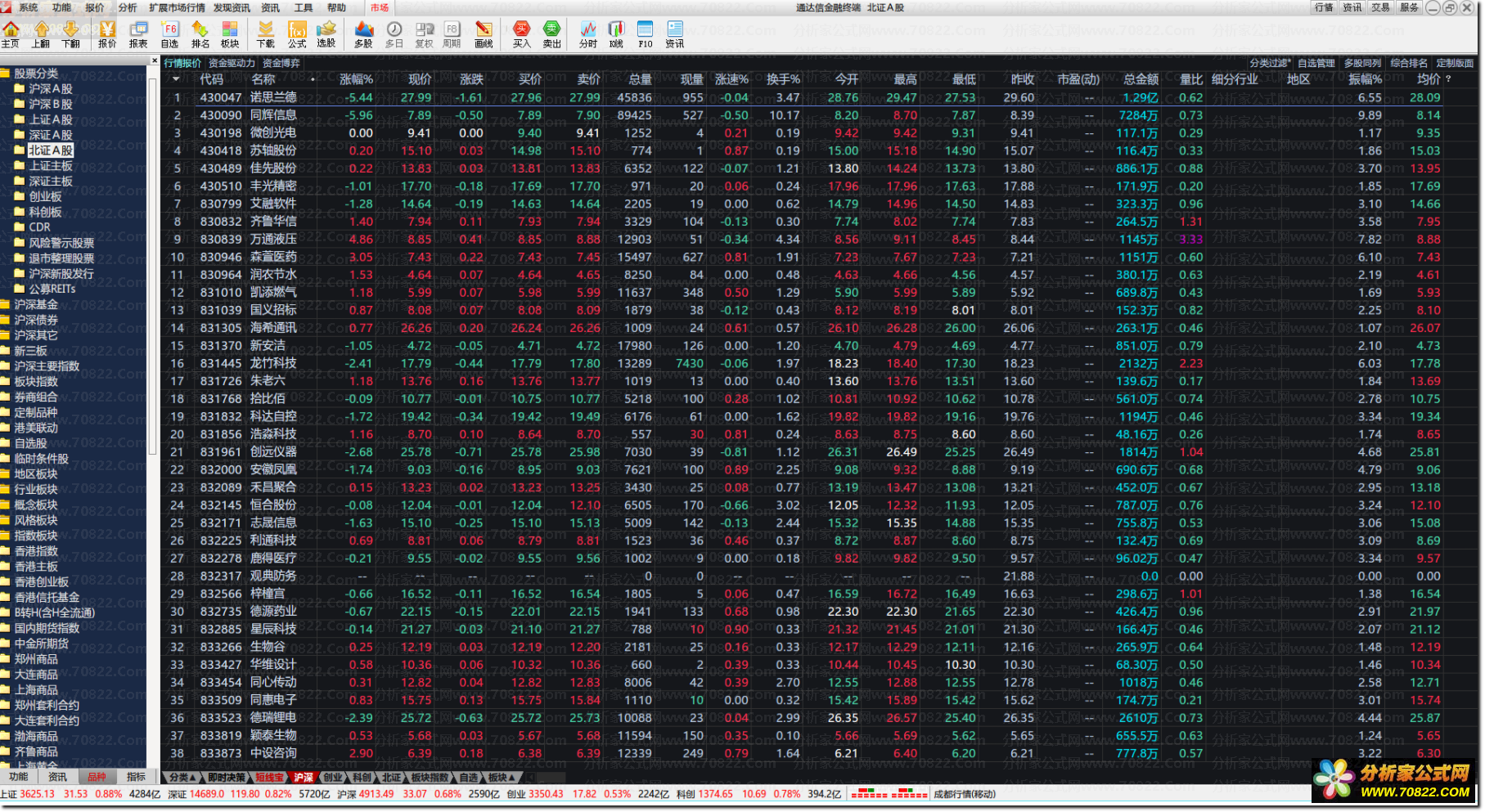Image resolution: width=1485 pixels, height=812 pixels.
Task: Open the 选股 stock picker icon
Action: coord(326,34)
